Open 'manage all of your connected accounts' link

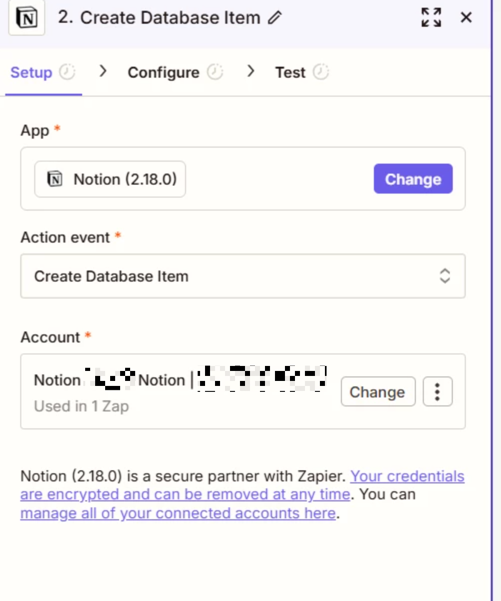(x=178, y=513)
